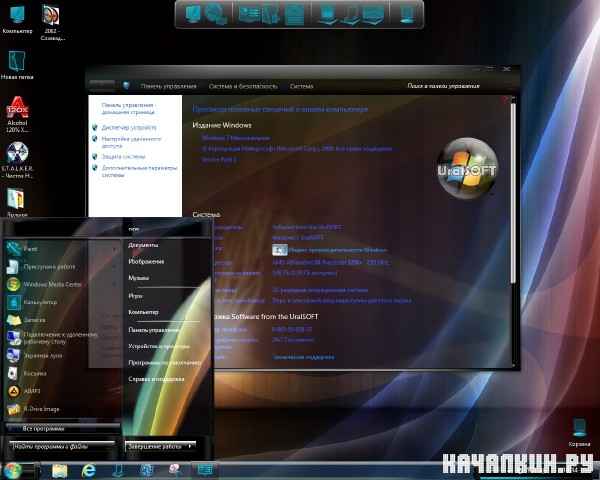Image resolution: width=600 pixels, height=480 pixels.
Task: Open Диспетчер устройств link in sidebar
Action: point(129,127)
